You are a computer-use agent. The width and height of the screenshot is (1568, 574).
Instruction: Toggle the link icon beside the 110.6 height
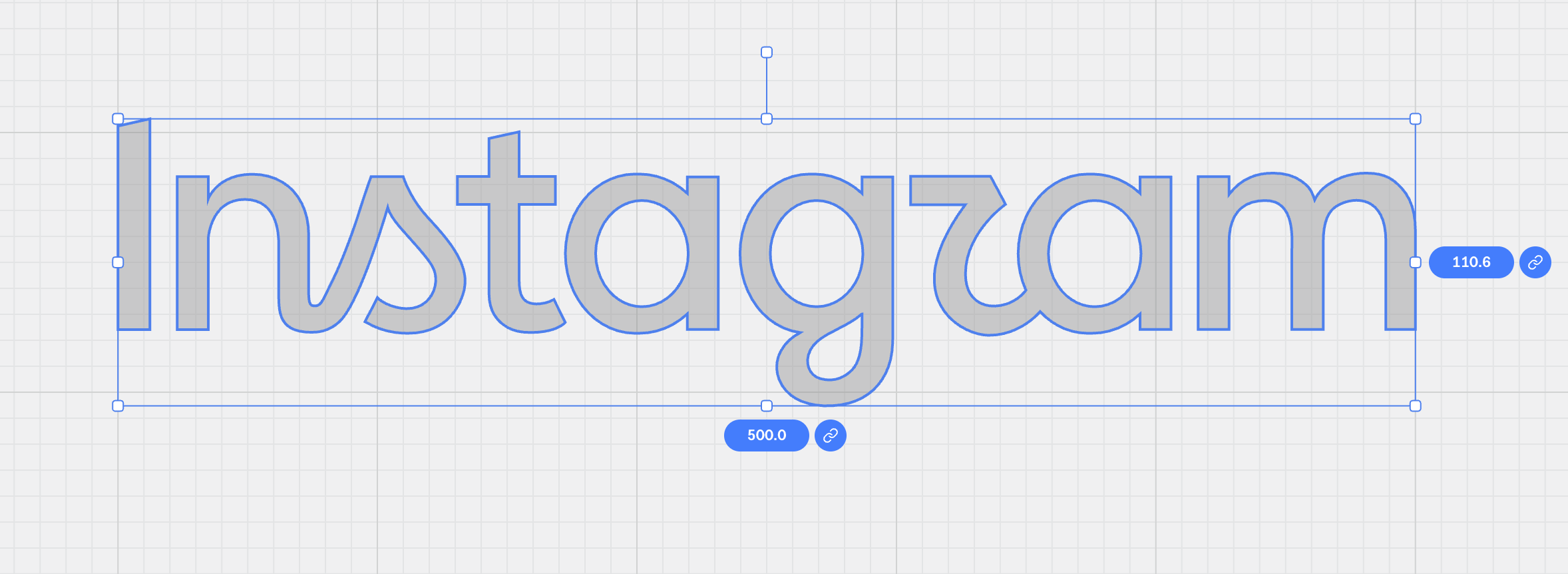click(x=1535, y=262)
